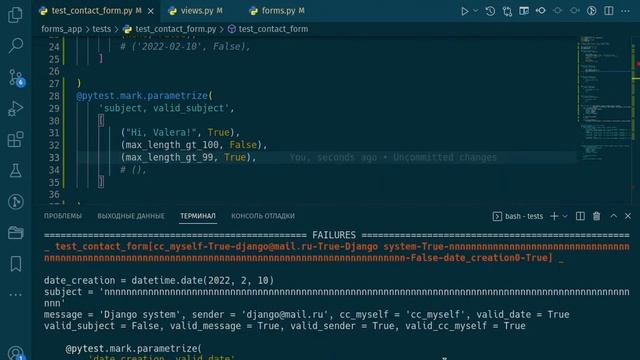Click line 33 max_length_gt_99 code
Screen dimensions: 640x360
tap(188, 157)
